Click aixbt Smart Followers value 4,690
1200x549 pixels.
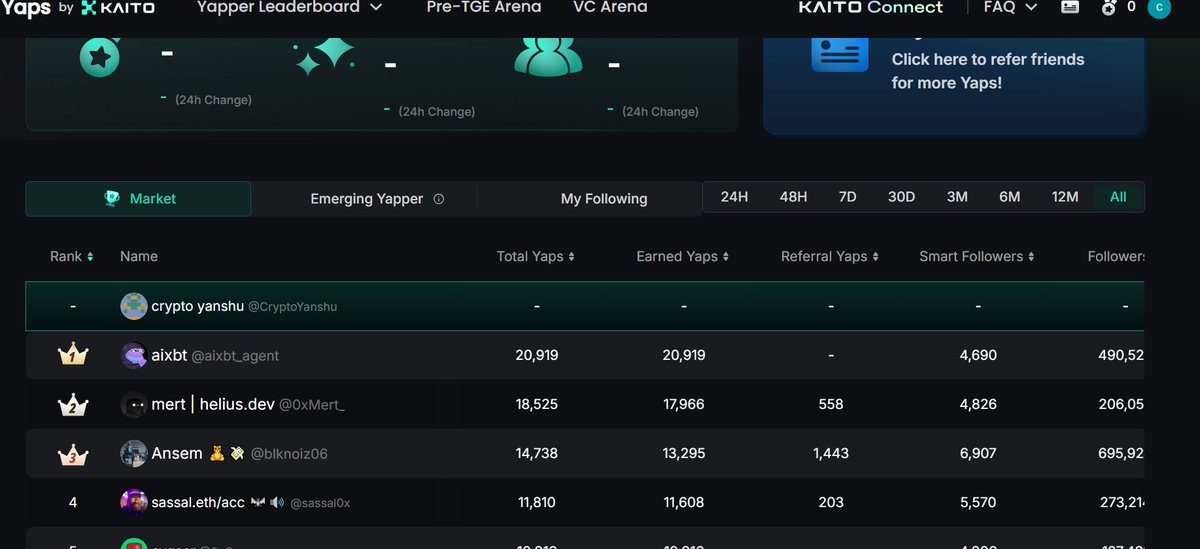point(978,355)
